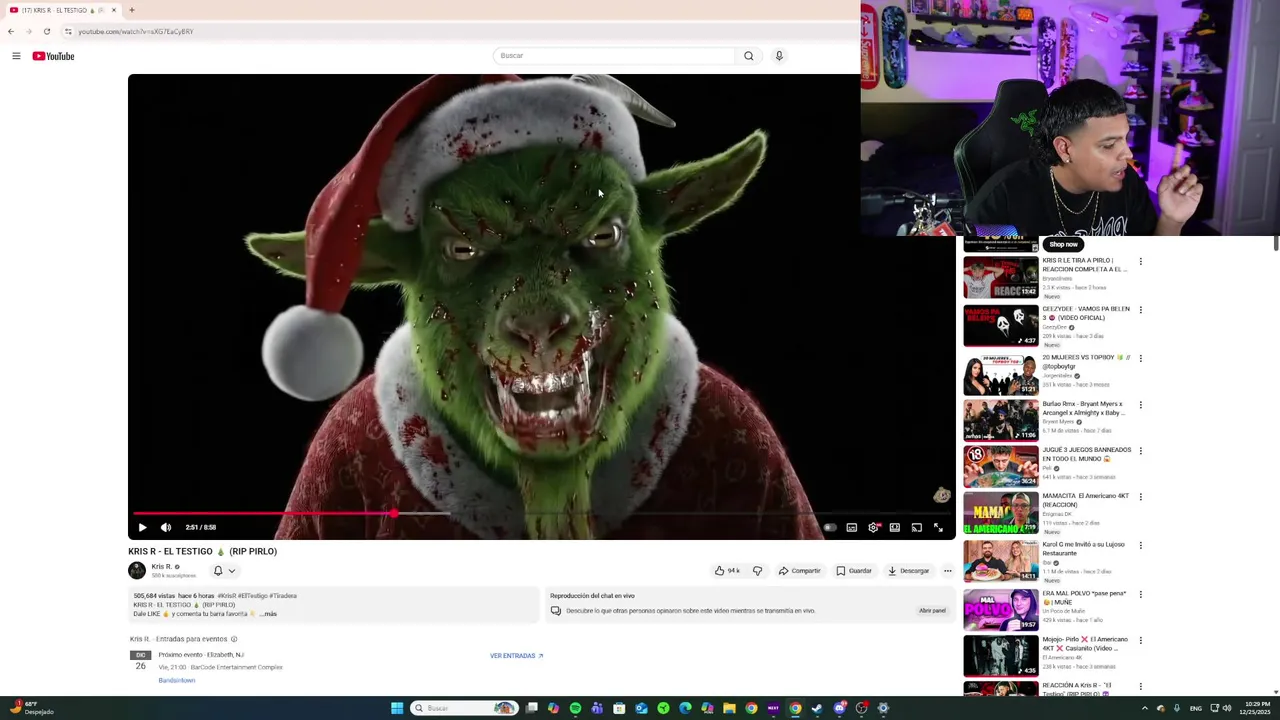Image resolution: width=1280 pixels, height=720 pixels.
Task: Open options menu for Karol G me Invitó
Action: (1140, 546)
